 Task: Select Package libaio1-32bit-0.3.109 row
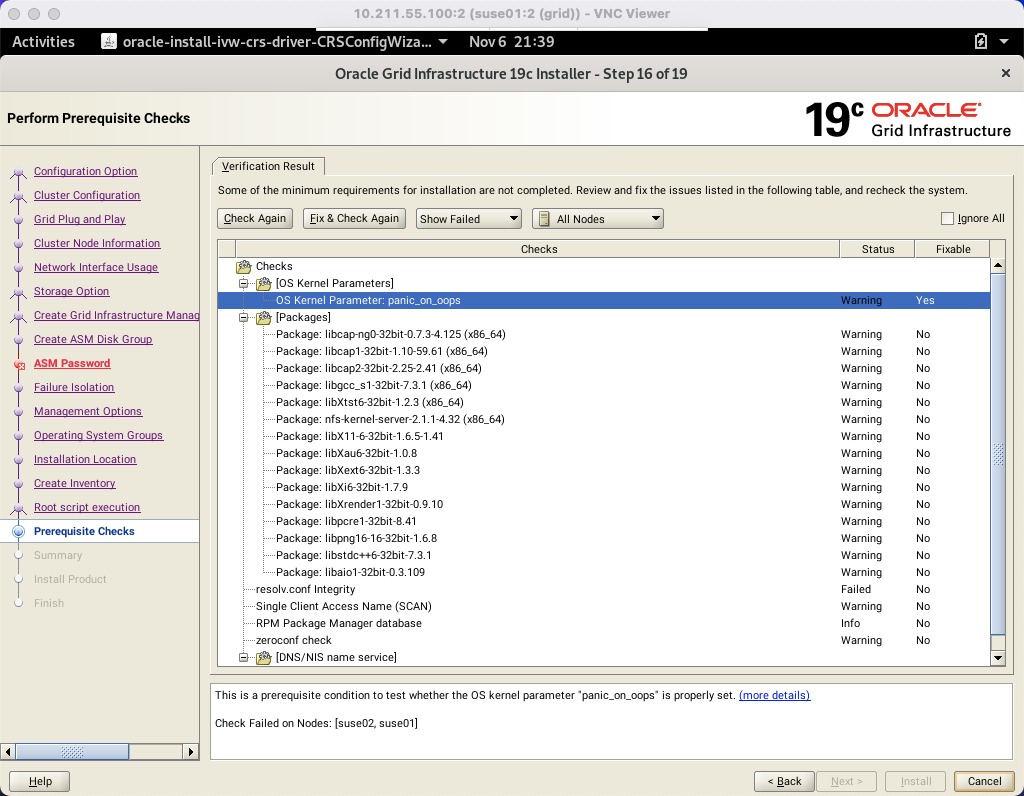(603, 573)
